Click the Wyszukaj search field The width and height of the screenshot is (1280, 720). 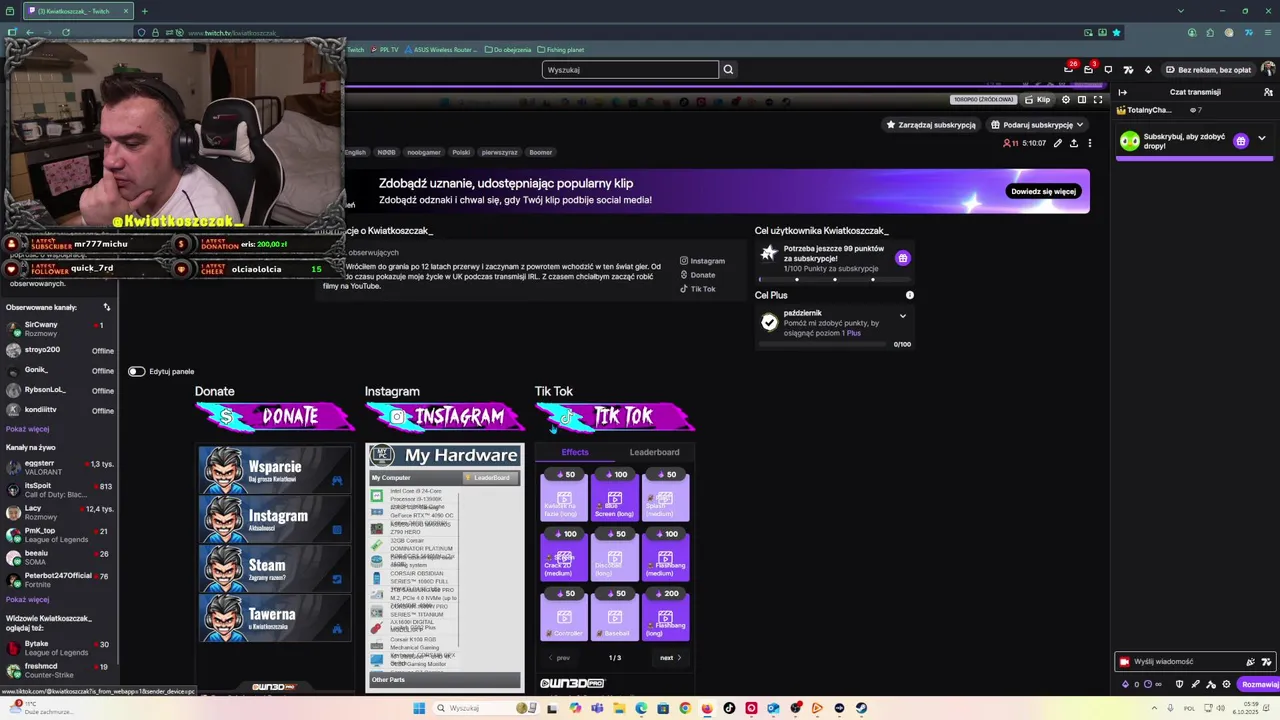(x=630, y=70)
